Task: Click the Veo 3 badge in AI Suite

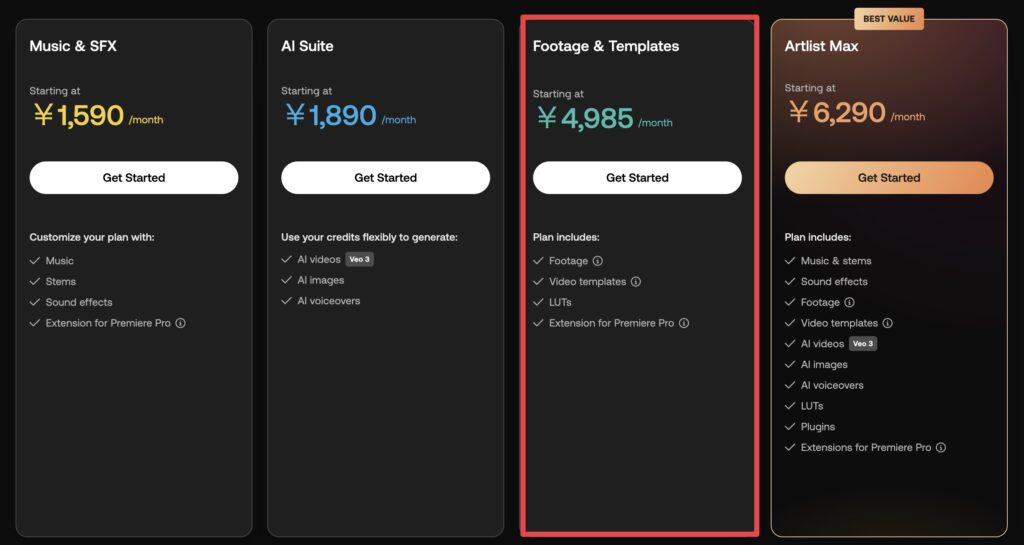Action: point(359,259)
